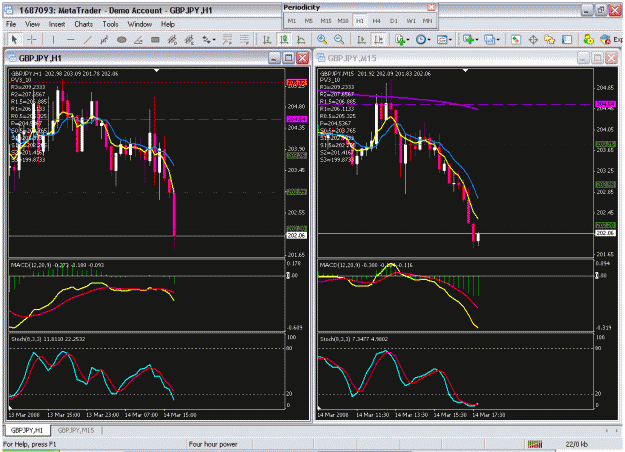
Task: Select the ellipse drawing tool
Action: [x=122, y=39]
